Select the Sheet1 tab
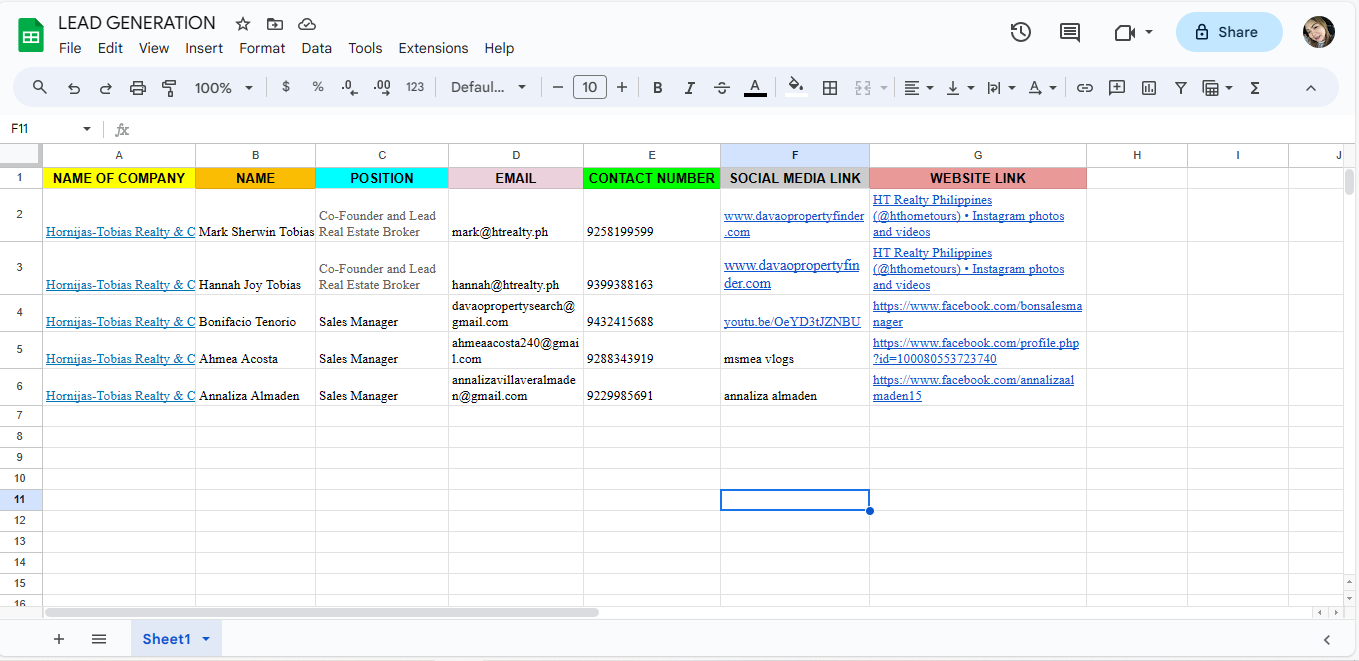Image resolution: width=1359 pixels, height=661 pixels. click(176, 639)
